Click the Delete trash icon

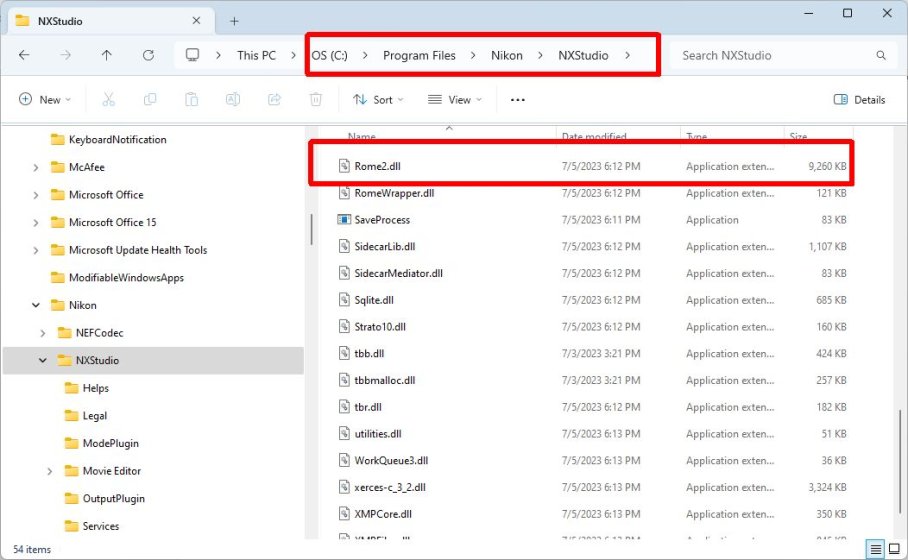point(315,100)
